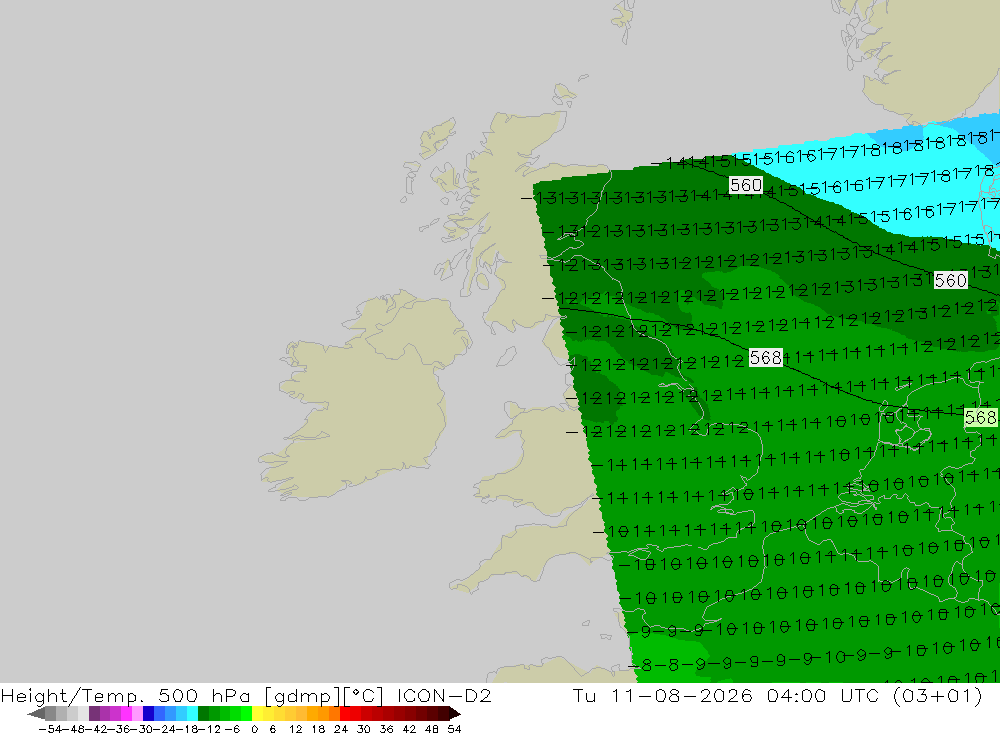Click the dark maroon right arrow end of scale
This screenshot has height=733, width=1000.
click(455, 713)
